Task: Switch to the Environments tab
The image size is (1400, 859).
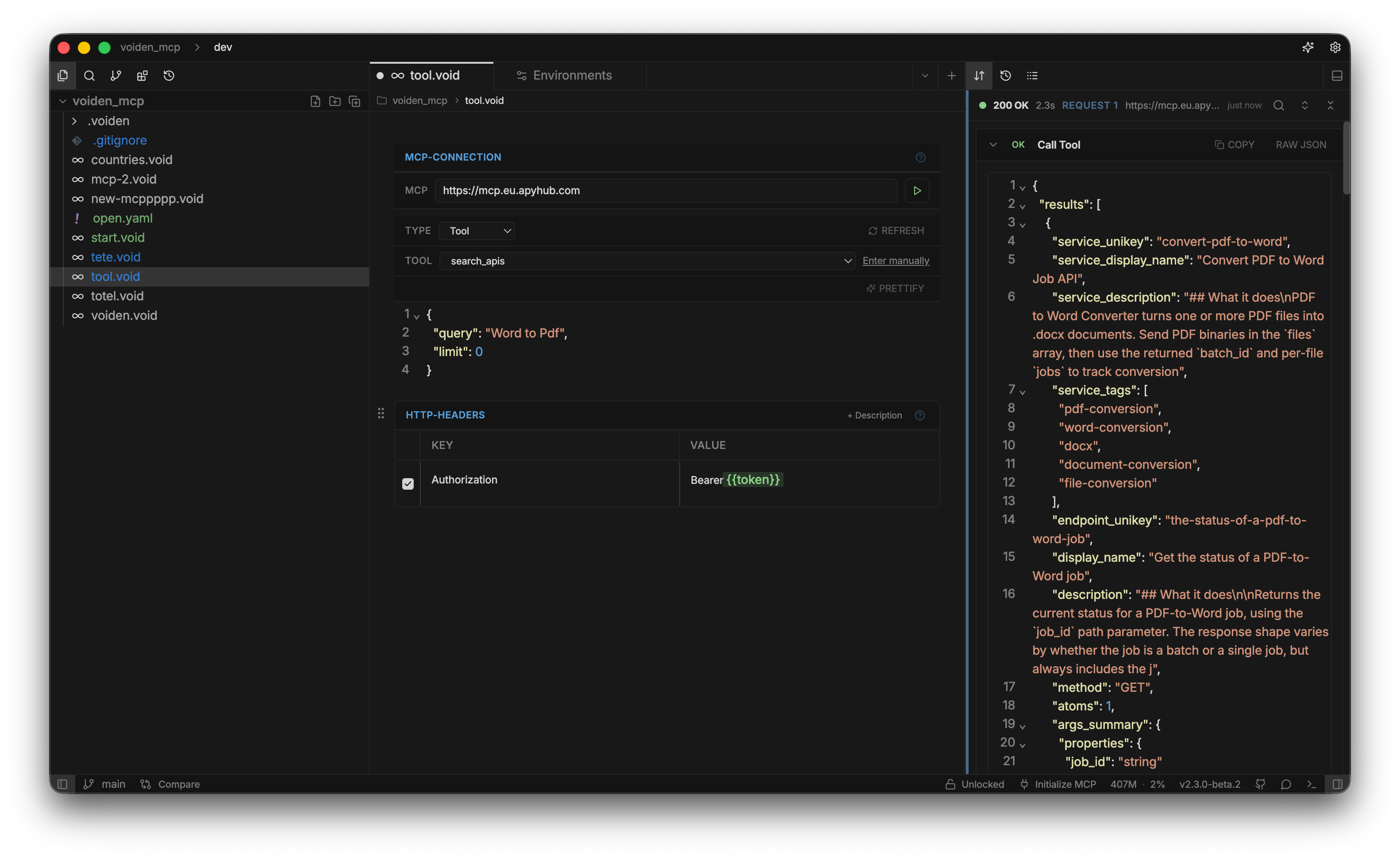Action: click(570, 76)
